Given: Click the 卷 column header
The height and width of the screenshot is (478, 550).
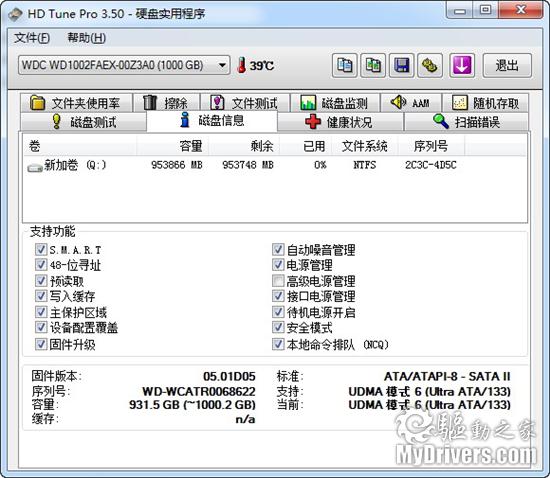Looking at the screenshot, I should (x=80, y=146).
